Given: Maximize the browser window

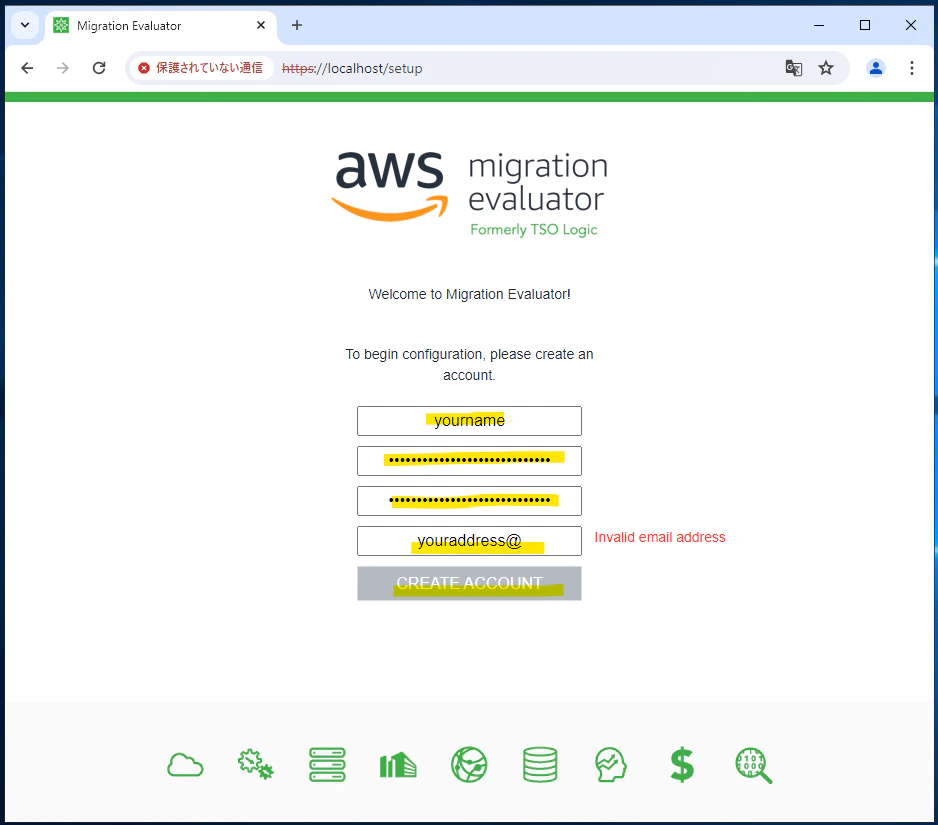Looking at the screenshot, I should pyautogui.click(x=865, y=25).
